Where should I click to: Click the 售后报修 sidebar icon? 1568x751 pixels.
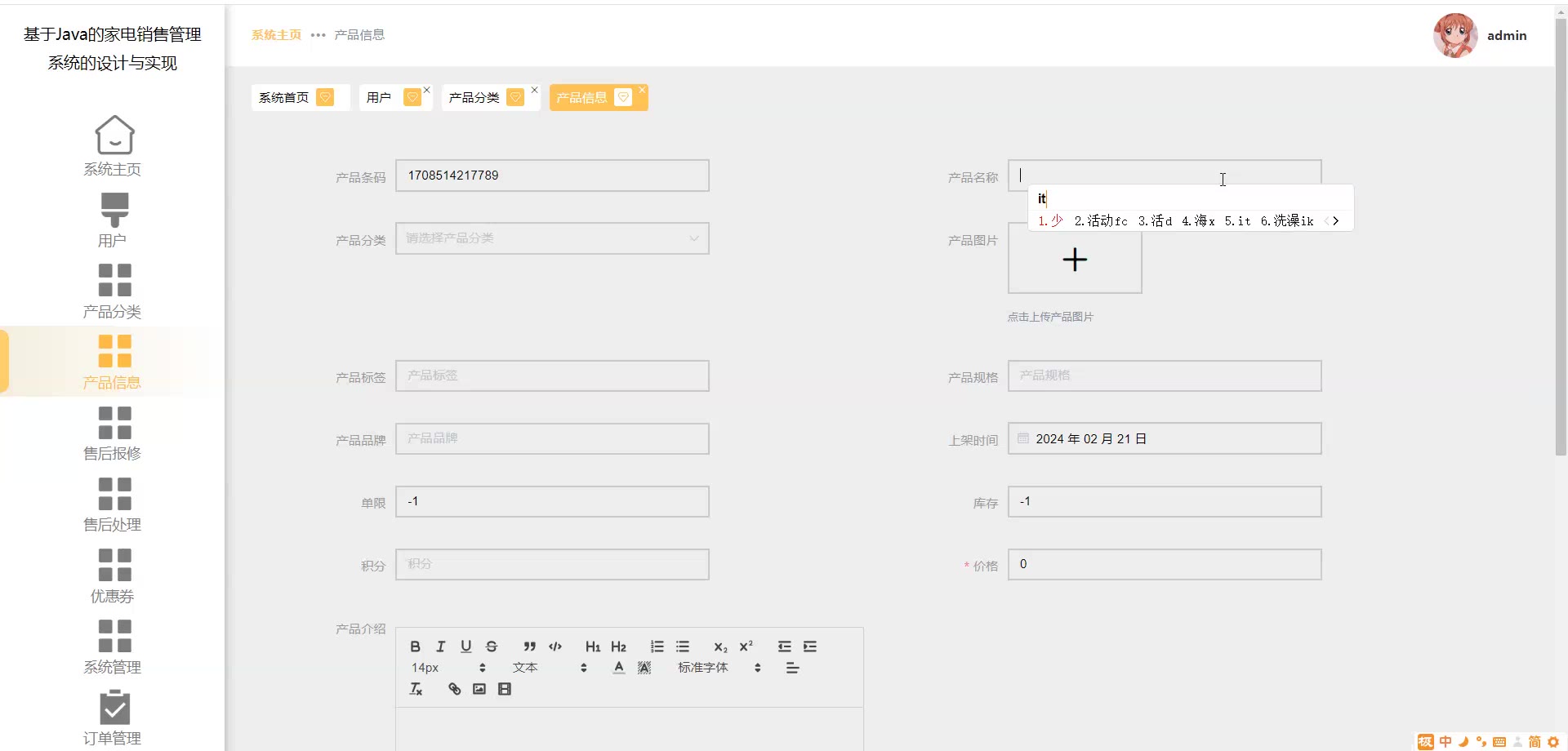coord(114,423)
